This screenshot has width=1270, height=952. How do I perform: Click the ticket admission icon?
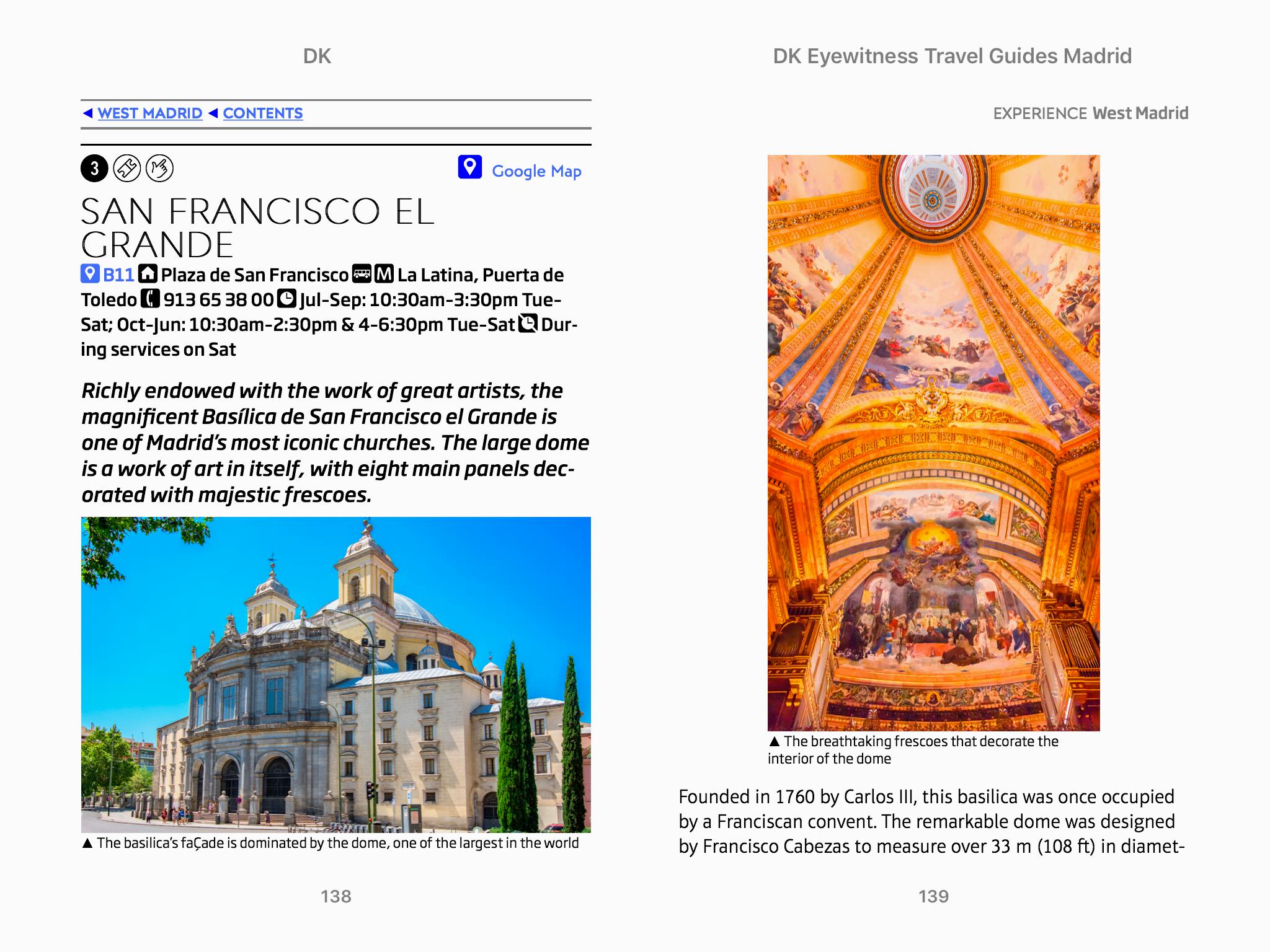click(x=127, y=169)
